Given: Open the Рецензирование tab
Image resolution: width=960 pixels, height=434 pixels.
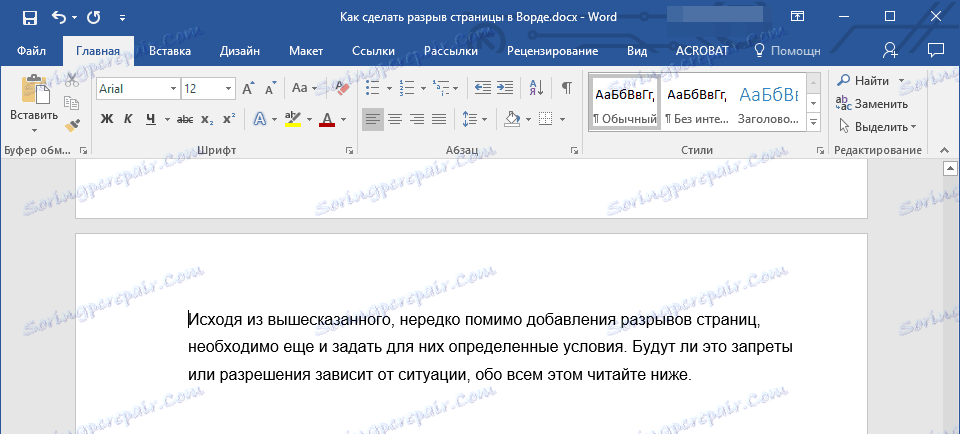Looking at the screenshot, I should pos(553,51).
